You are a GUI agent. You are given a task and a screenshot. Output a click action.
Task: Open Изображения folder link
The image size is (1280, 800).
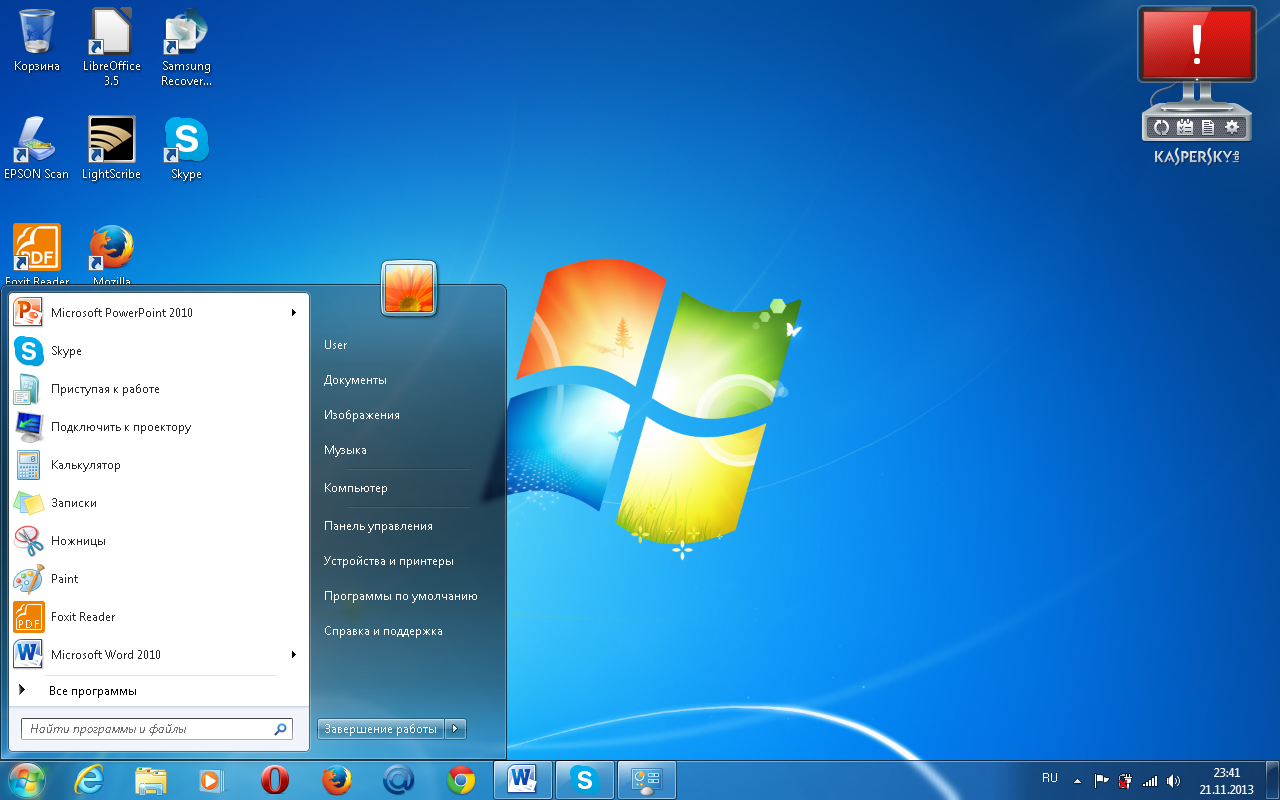pos(361,415)
